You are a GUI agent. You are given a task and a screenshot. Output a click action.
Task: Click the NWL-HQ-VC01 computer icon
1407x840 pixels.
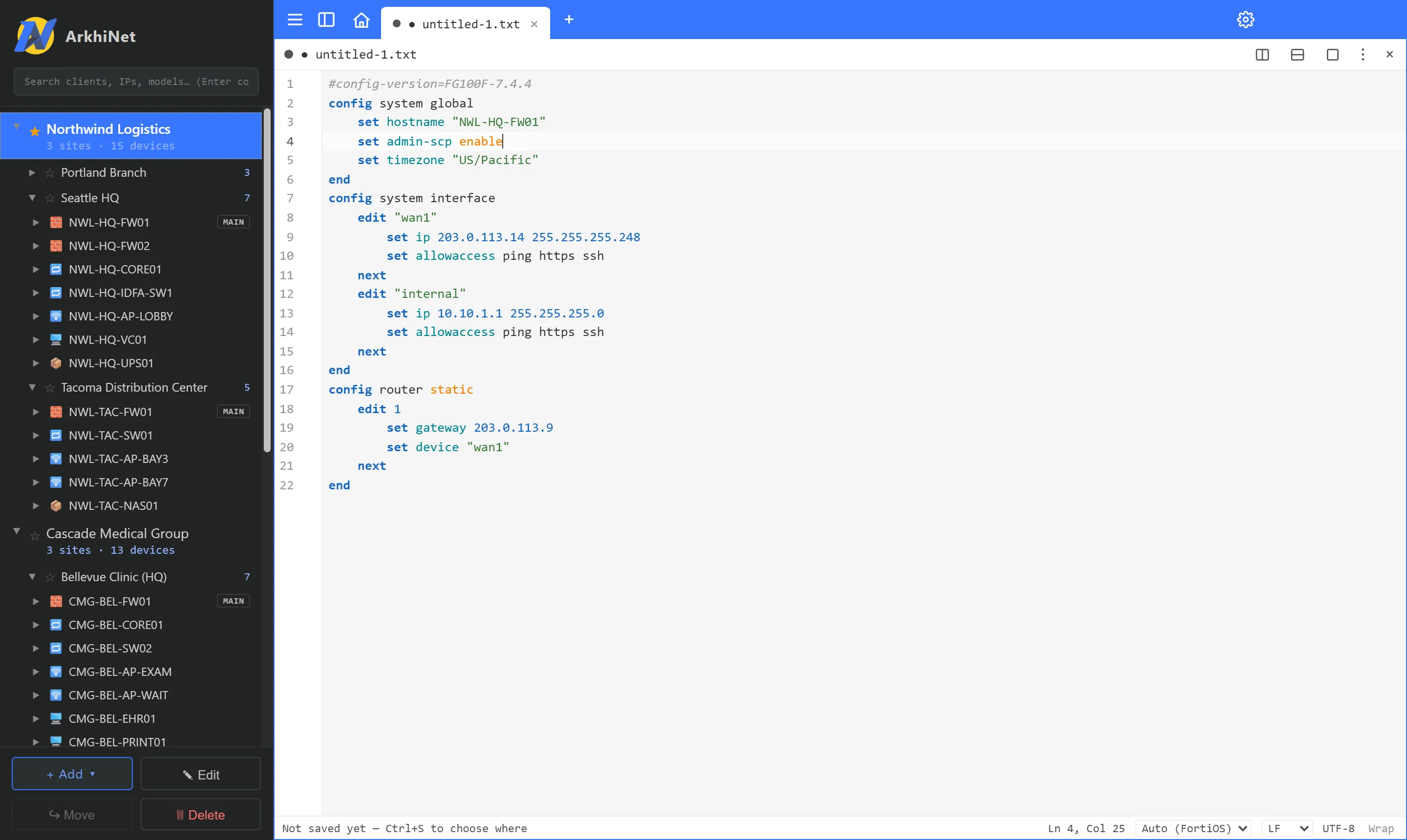(56, 339)
